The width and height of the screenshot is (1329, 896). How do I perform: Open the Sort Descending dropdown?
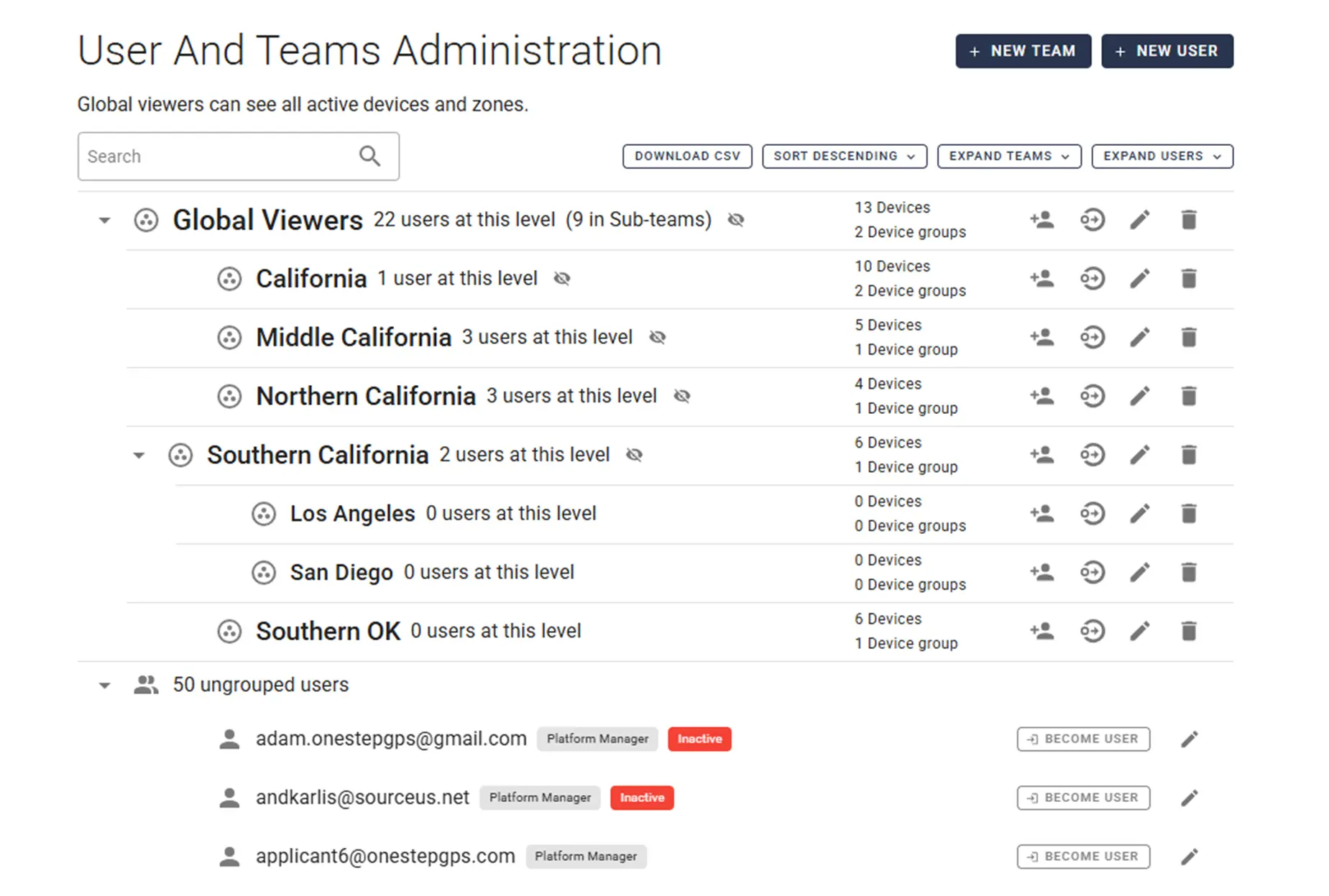pos(844,157)
